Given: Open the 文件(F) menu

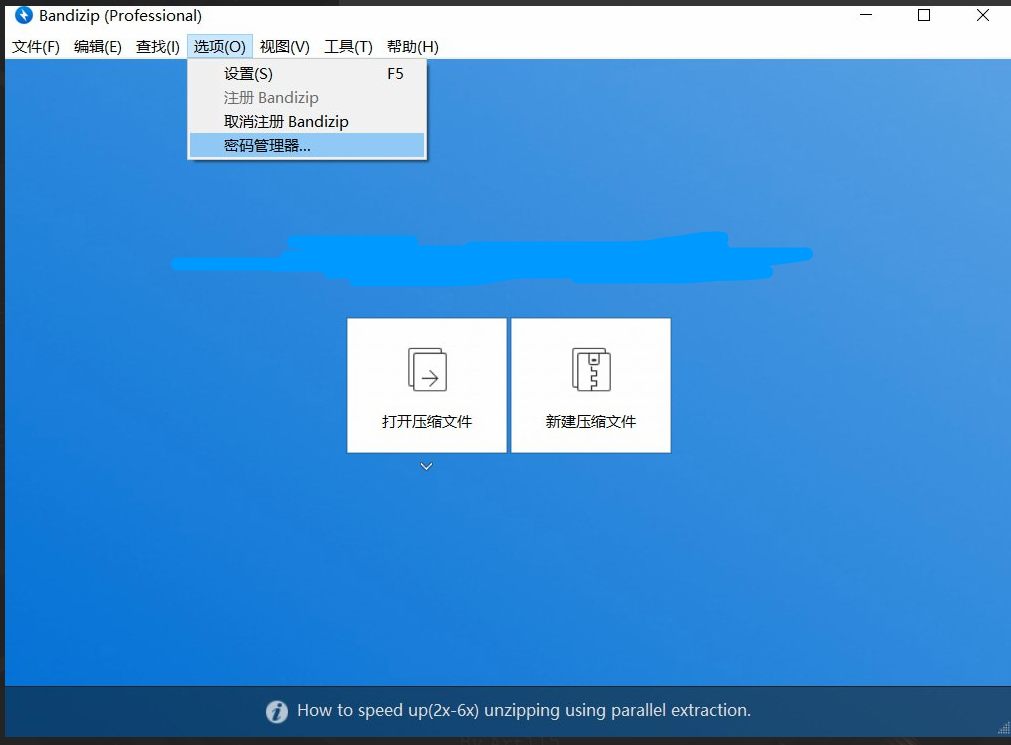Looking at the screenshot, I should [x=35, y=46].
